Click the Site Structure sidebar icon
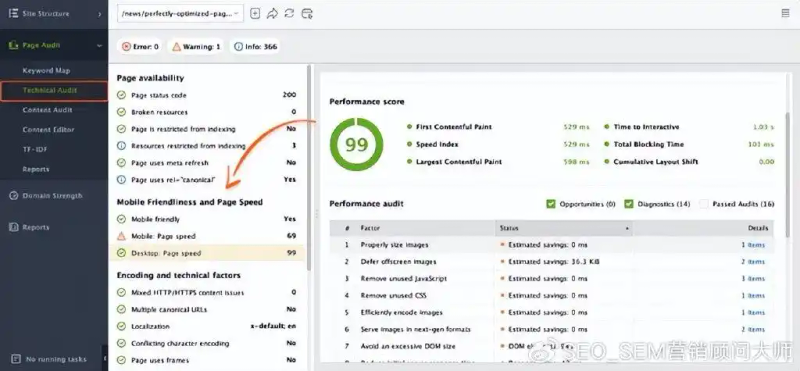800x371 pixels. [x=13, y=13]
